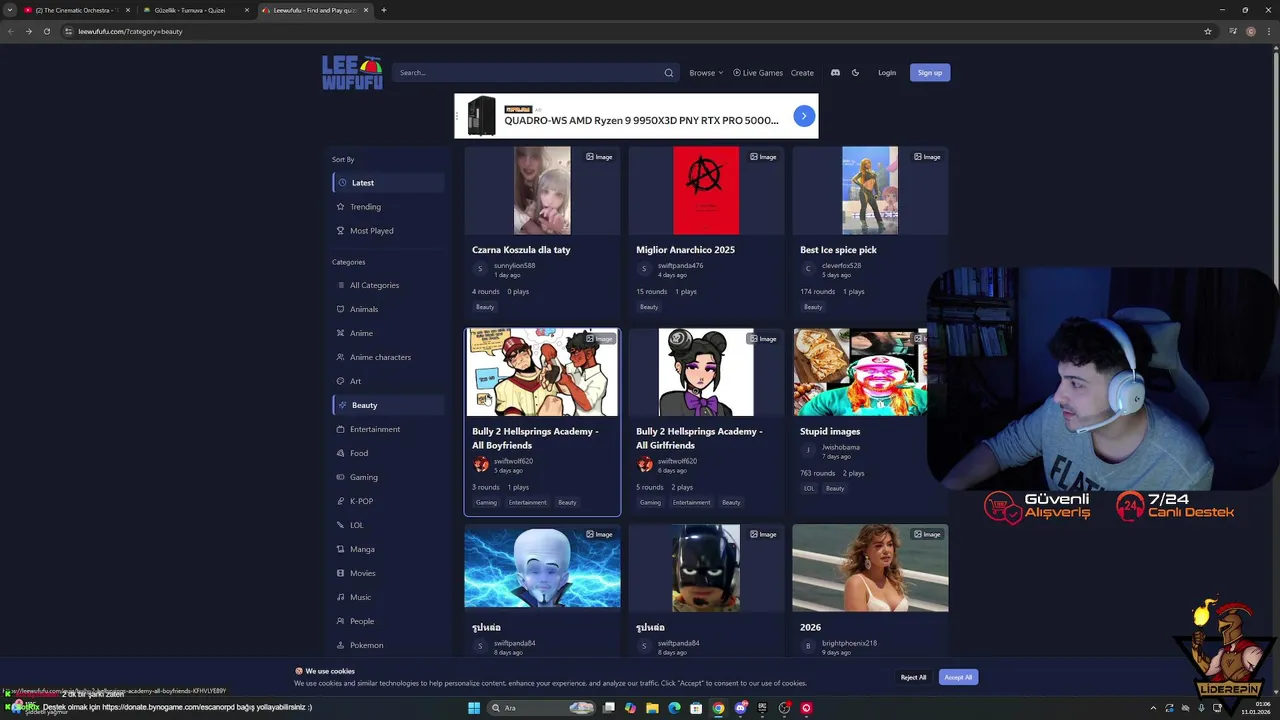Click the ad's blue arrow button

click(x=804, y=116)
